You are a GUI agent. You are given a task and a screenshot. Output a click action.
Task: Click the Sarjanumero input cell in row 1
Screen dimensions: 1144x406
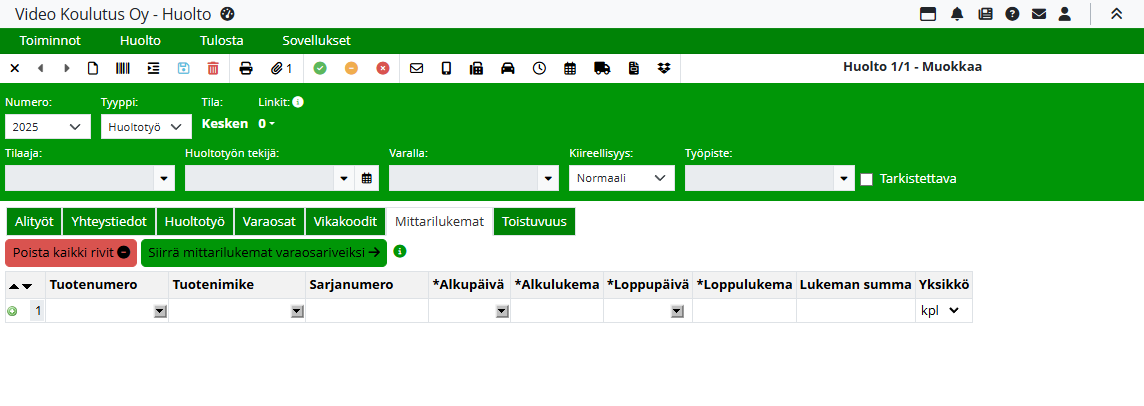(x=367, y=311)
